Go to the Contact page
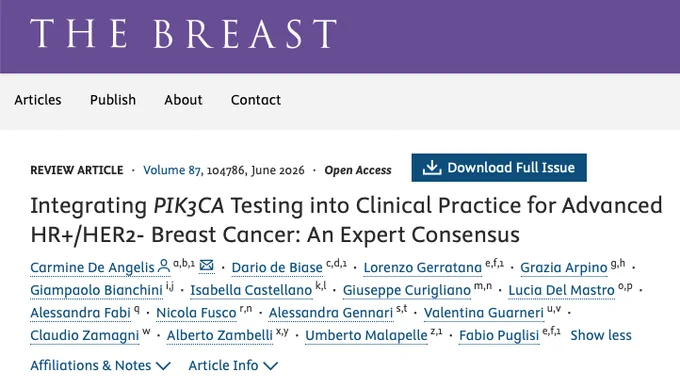The width and height of the screenshot is (680, 388). tap(256, 100)
